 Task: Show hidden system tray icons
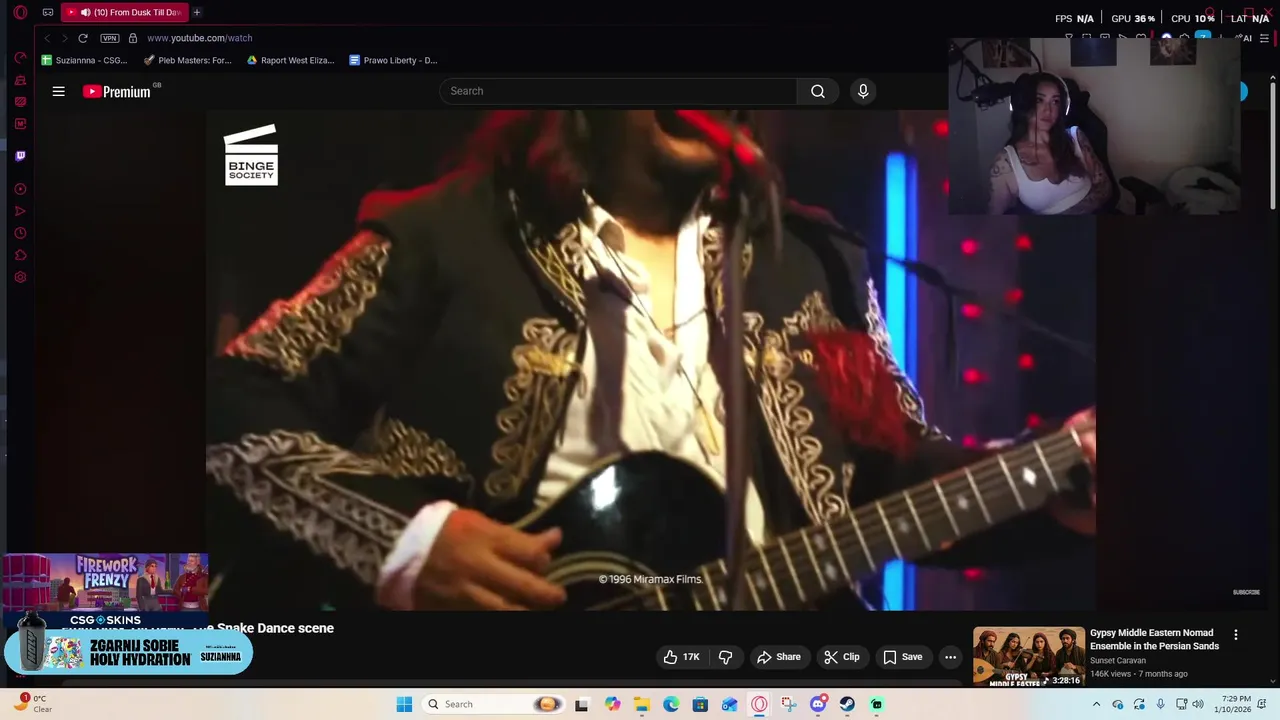(1096, 704)
